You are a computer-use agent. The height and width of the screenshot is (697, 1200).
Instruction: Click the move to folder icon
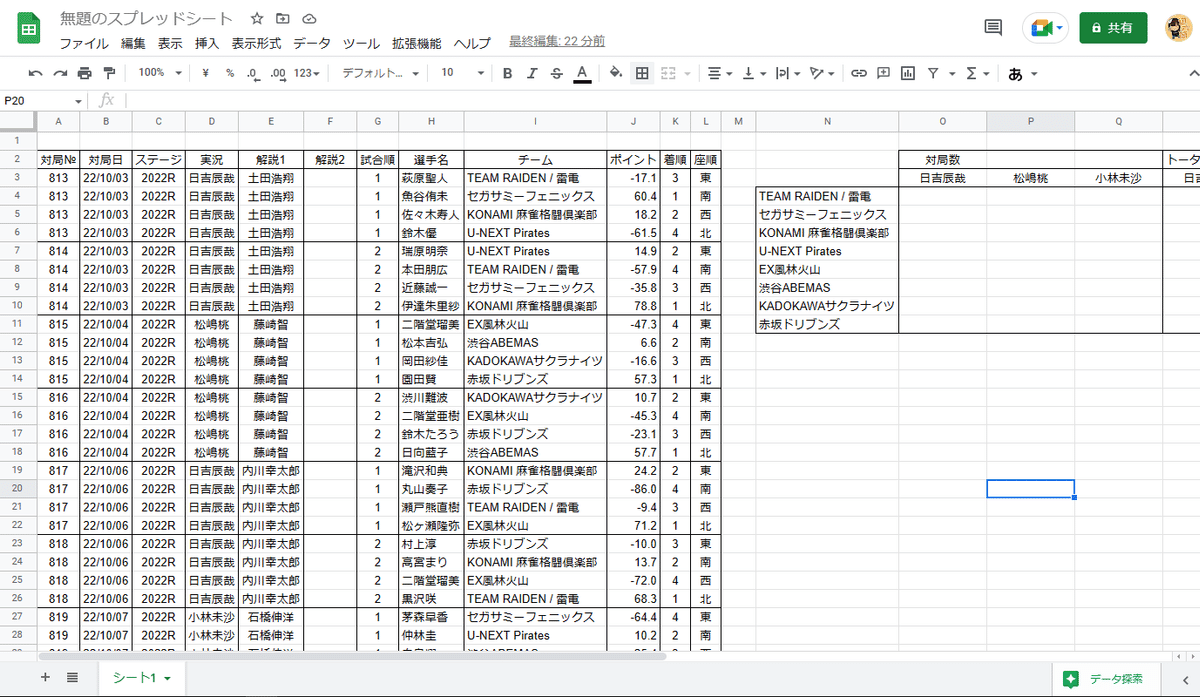(283, 18)
